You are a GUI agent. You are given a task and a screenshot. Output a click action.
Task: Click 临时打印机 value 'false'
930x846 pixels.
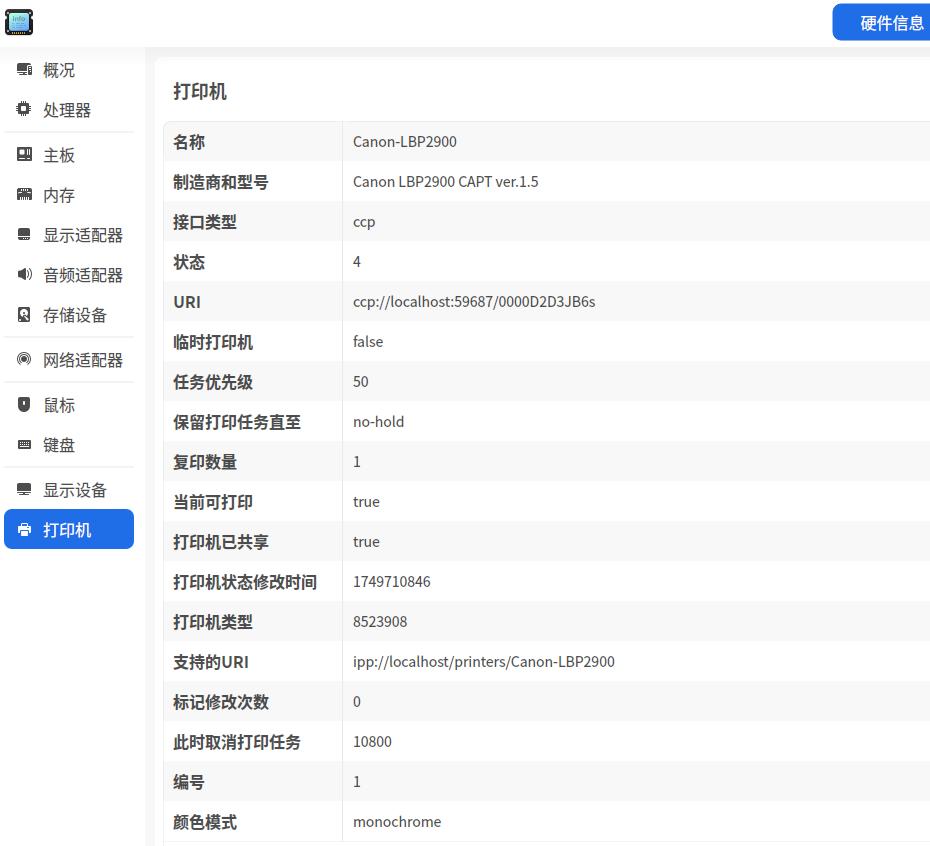click(x=368, y=342)
